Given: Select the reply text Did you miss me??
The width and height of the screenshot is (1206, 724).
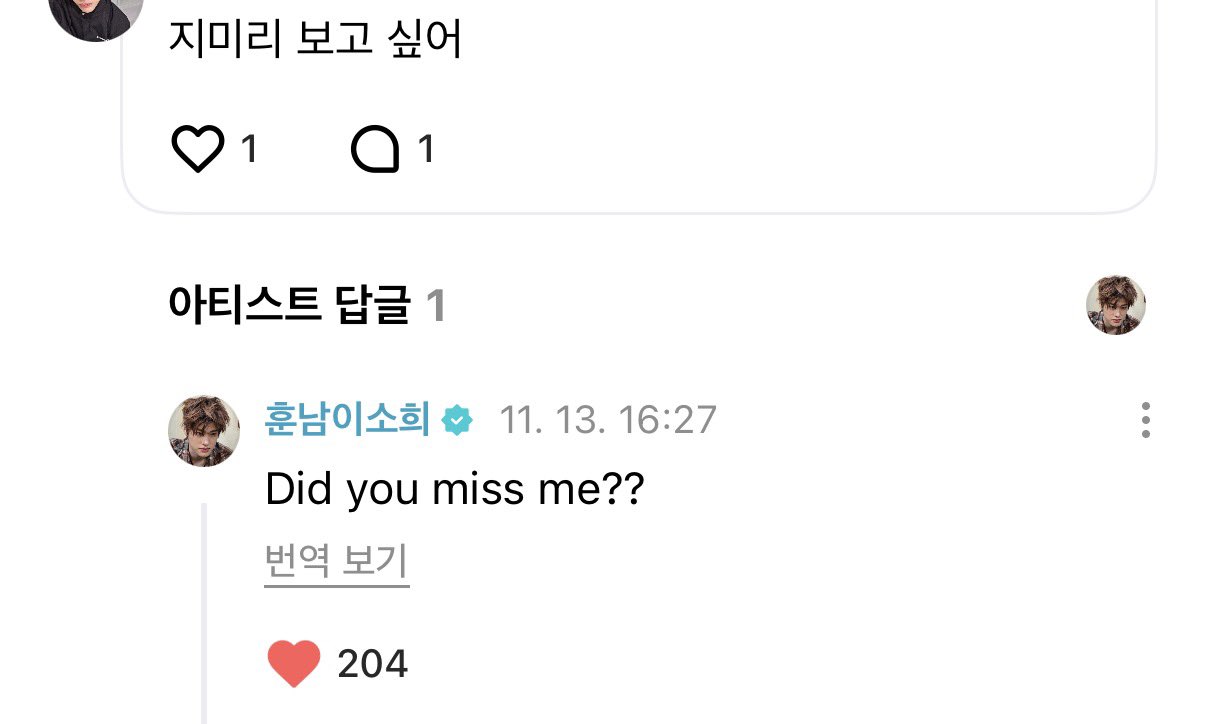Looking at the screenshot, I should [455, 490].
